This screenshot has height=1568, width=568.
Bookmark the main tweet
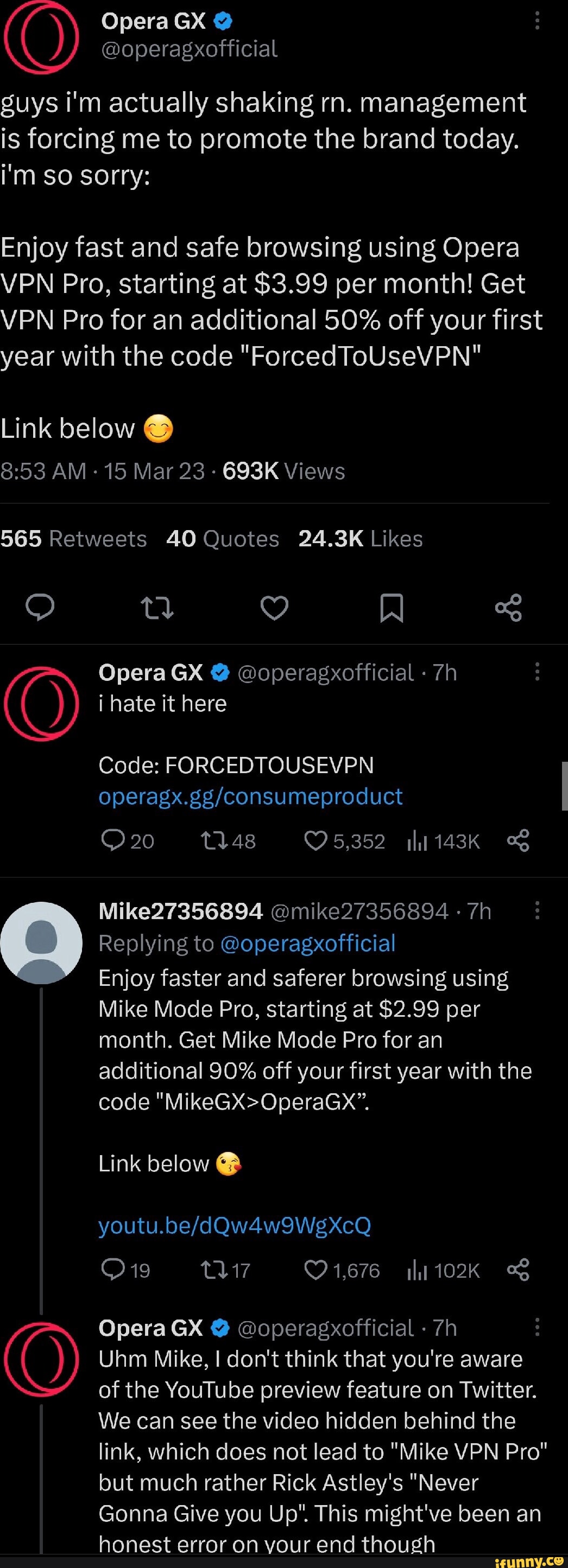coord(392,608)
